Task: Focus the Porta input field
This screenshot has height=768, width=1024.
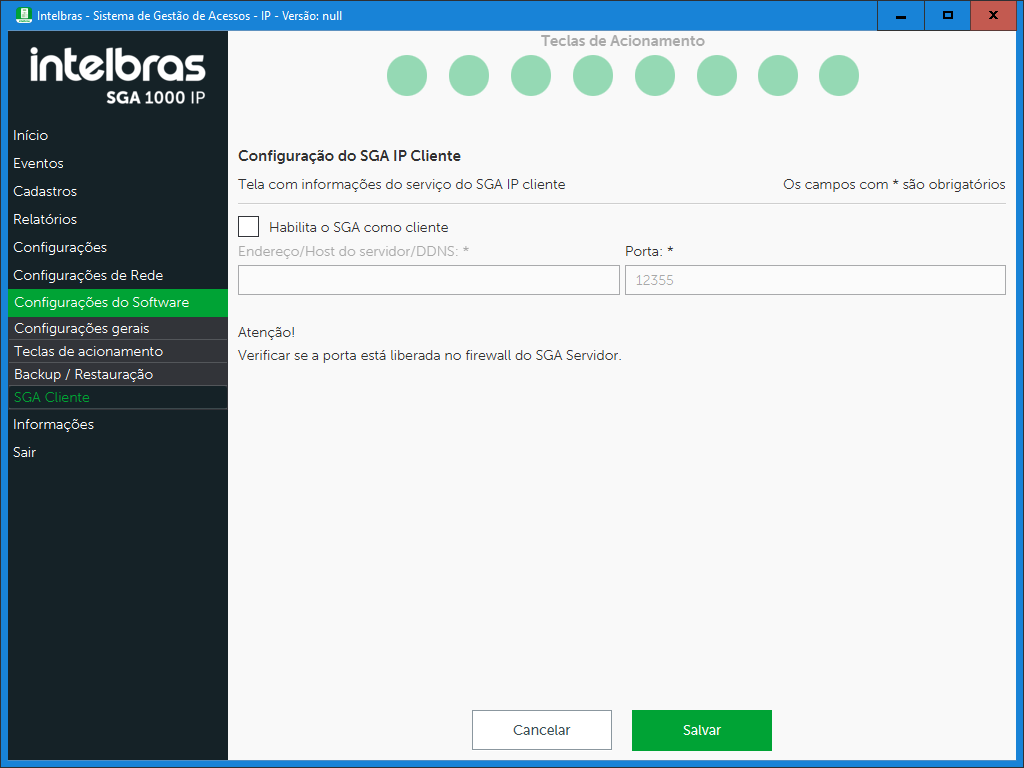Action: click(814, 280)
